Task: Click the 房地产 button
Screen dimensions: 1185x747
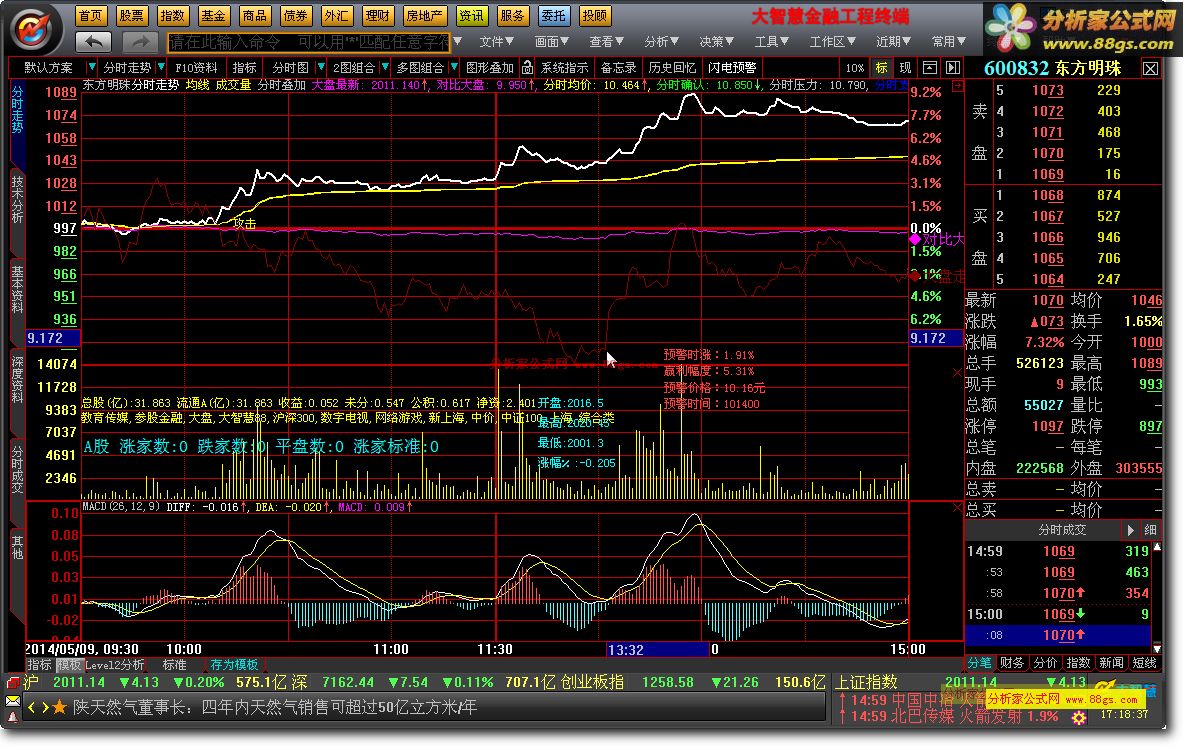Action: (424, 15)
